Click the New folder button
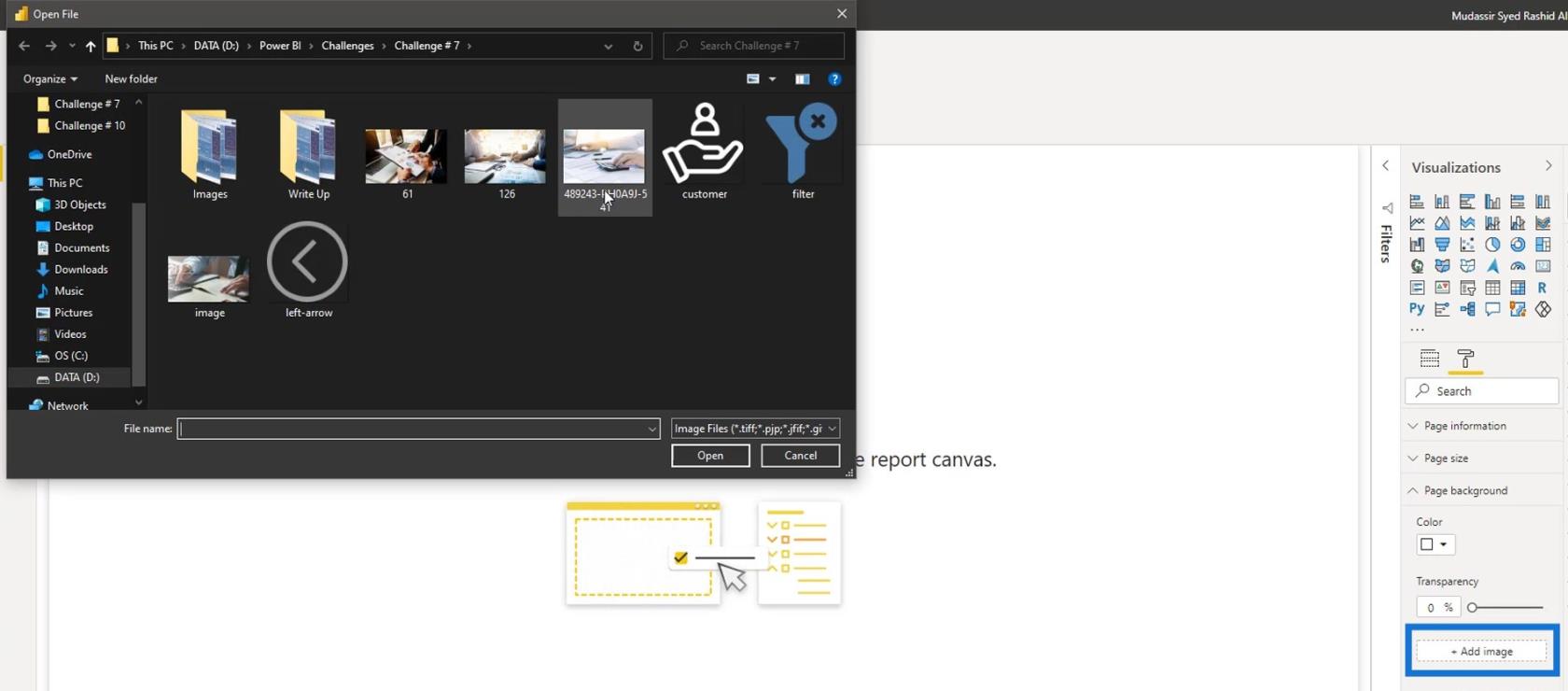Screen dimensions: 1568x691 tap(131, 79)
